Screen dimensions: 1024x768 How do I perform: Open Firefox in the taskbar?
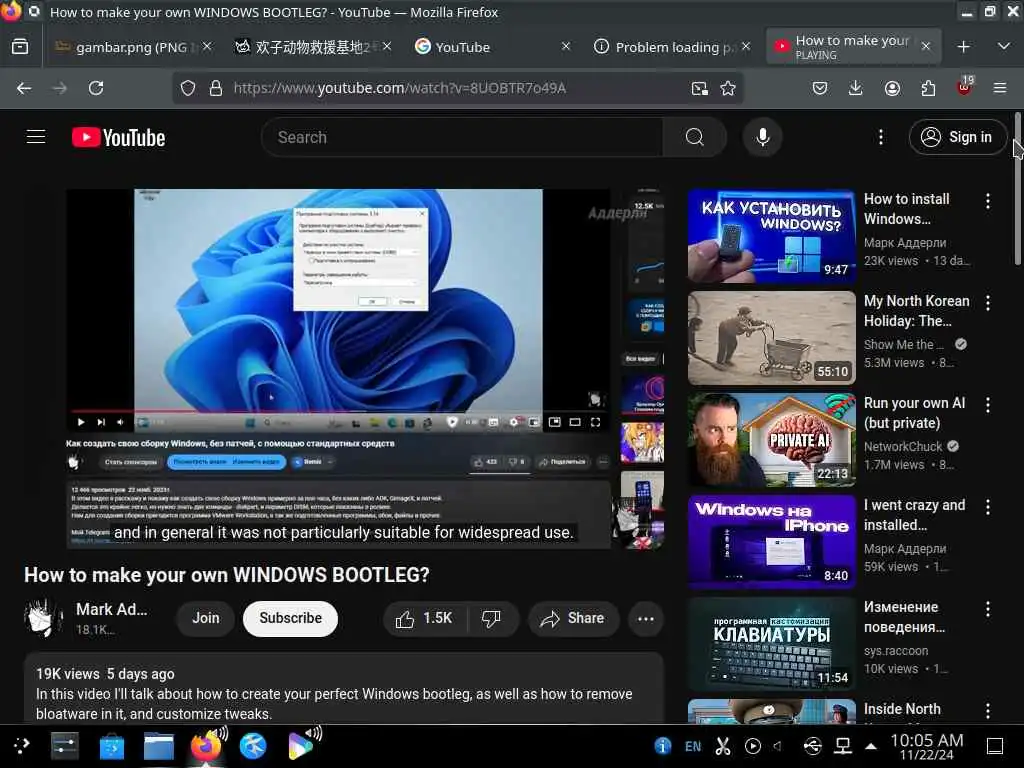(x=206, y=746)
